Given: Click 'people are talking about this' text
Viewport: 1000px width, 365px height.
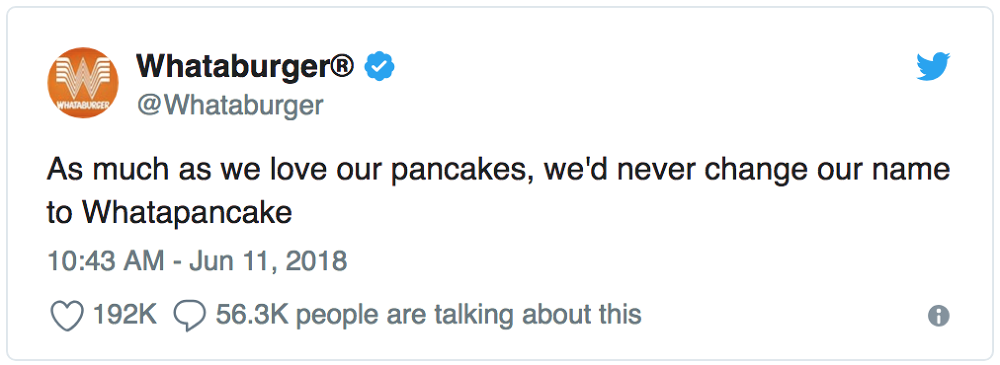Looking at the screenshot, I should click(x=469, y=315).
